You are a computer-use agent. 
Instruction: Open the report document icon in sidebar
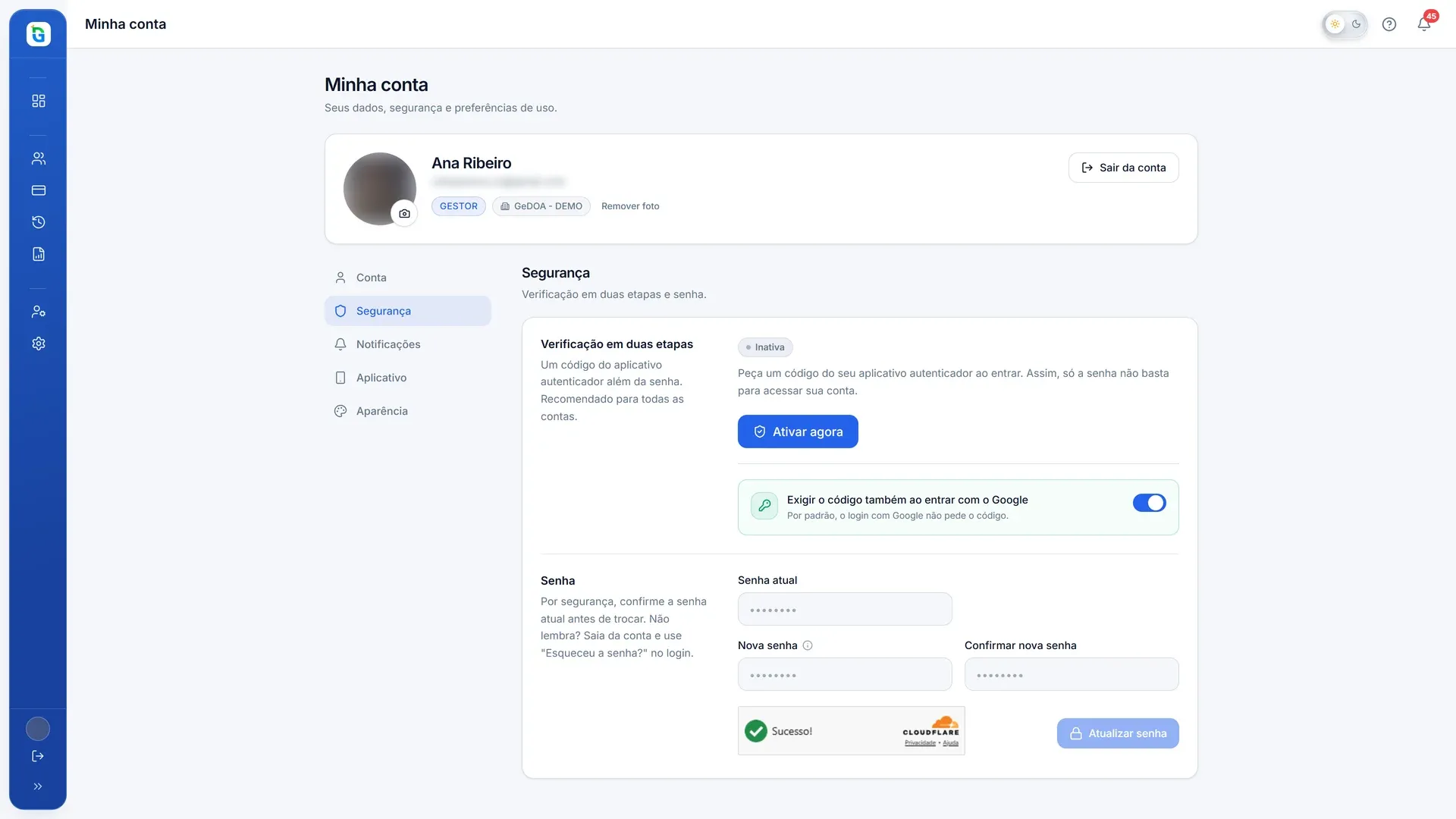pyautogui.click(x=39, y=254)
